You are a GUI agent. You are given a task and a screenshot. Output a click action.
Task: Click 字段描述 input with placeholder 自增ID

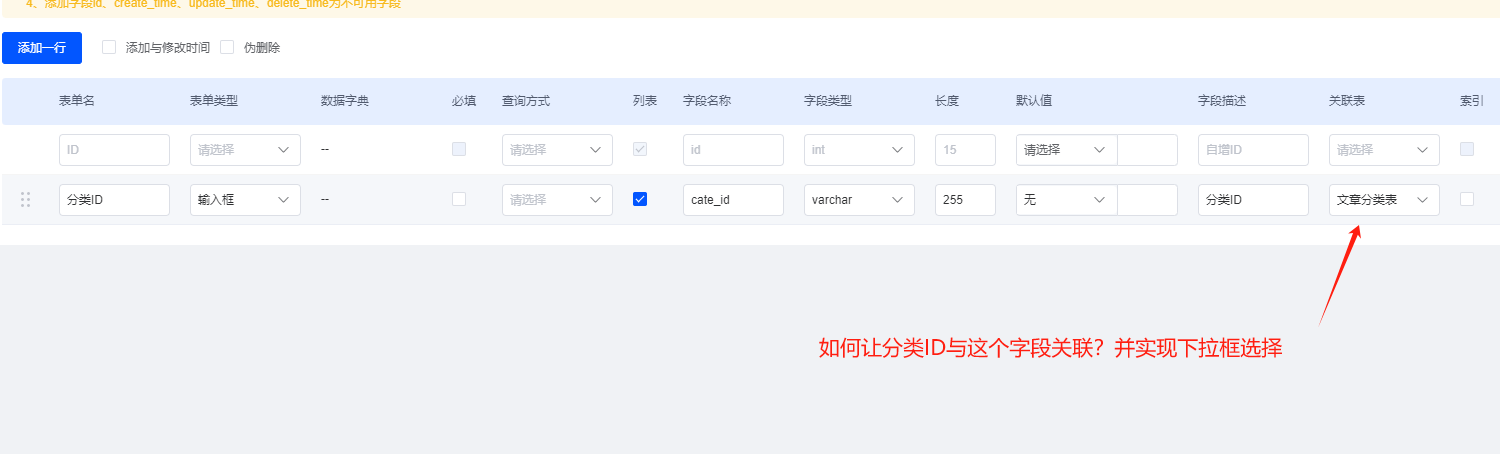(1253, 150)
